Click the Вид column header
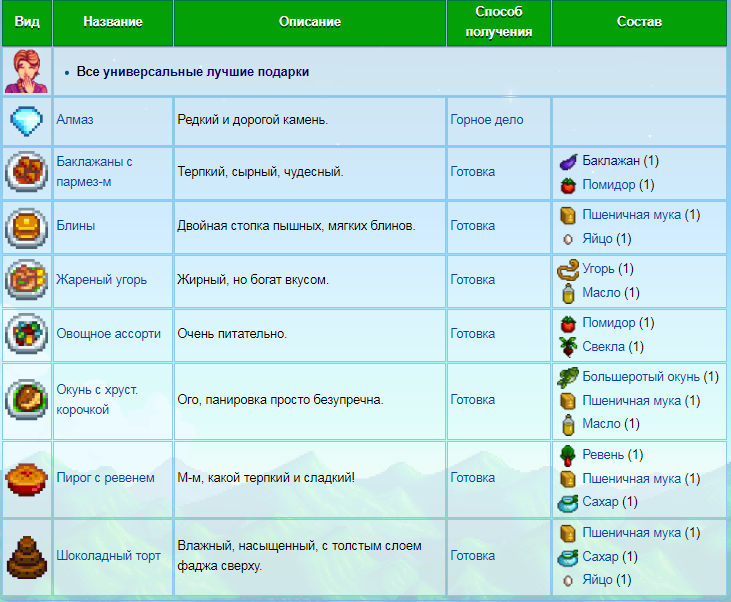This screenshot has height=602, width=731. pyautogui.click(x=27, y=22)
